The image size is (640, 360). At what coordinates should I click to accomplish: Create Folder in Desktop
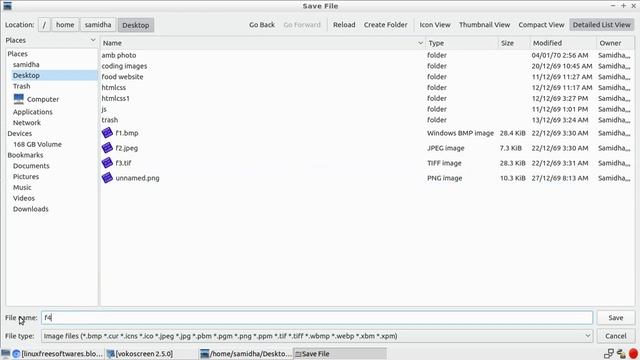(385, 24)
